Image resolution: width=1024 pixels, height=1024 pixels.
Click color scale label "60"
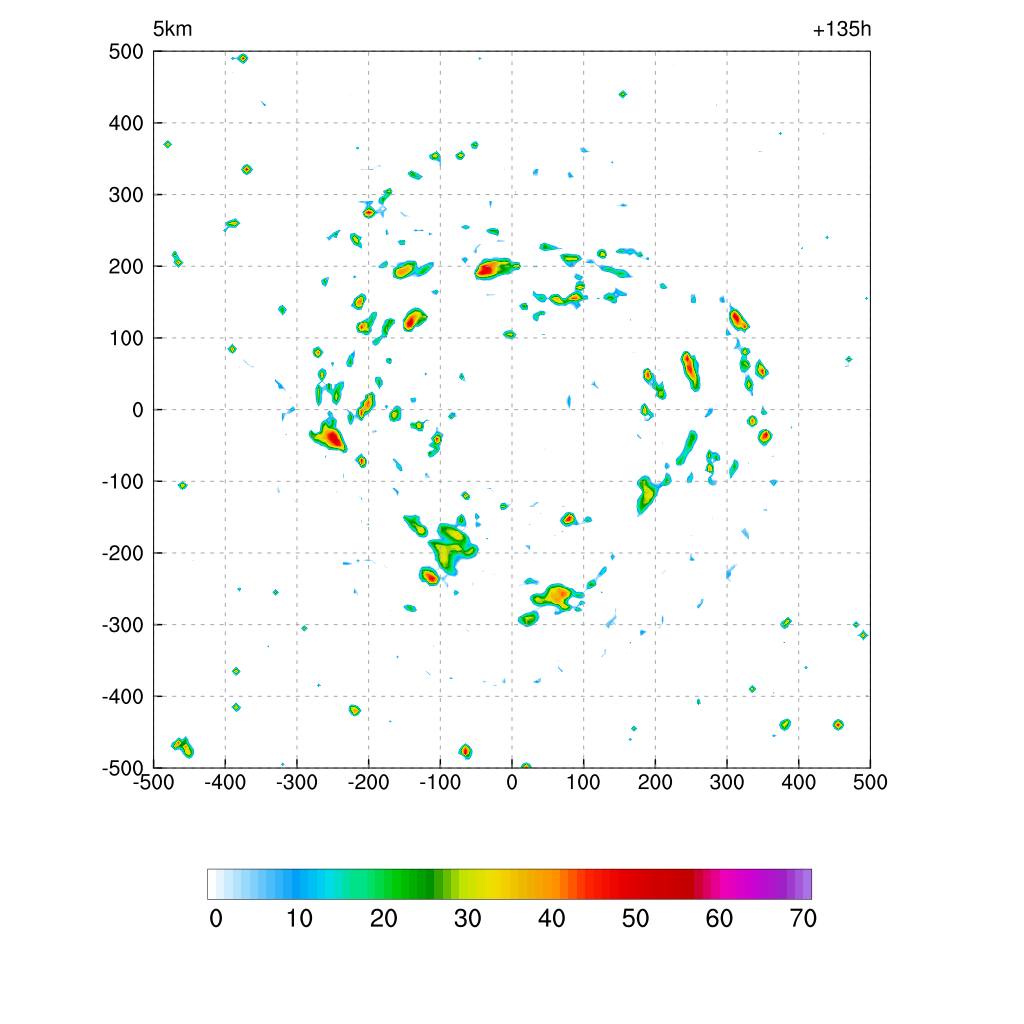point(719,919)
